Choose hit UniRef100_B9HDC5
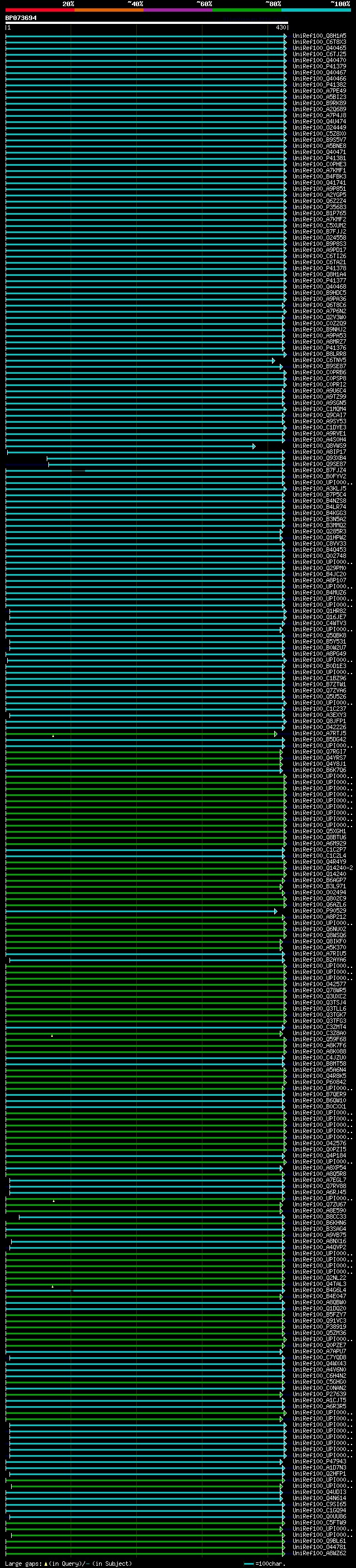This screenshot has width=356, height=1568. pos(319,293)
